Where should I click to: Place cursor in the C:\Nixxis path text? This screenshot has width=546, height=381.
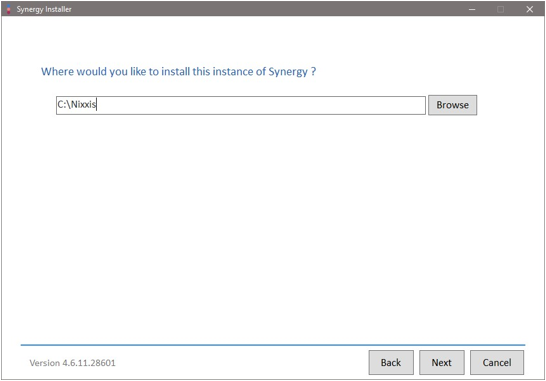pos(77,104)
